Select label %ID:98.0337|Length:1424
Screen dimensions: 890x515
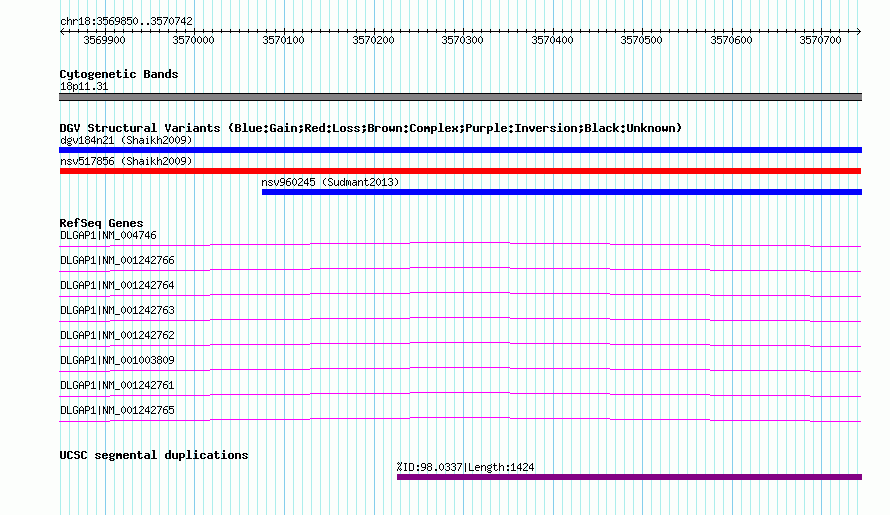[x=465, y=467]
